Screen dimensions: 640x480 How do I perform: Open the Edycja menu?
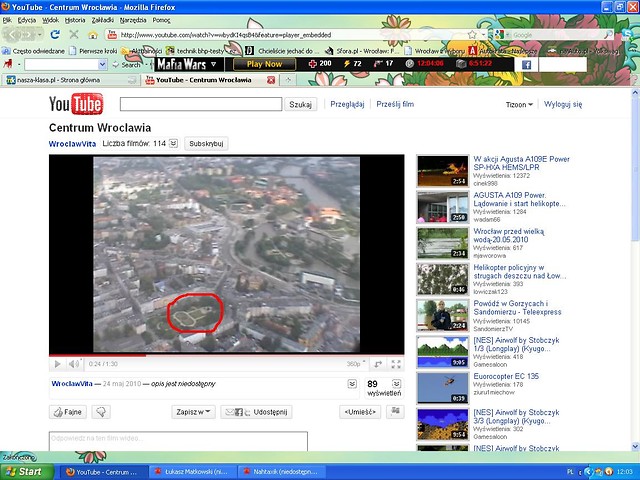[x=27, y=20]
